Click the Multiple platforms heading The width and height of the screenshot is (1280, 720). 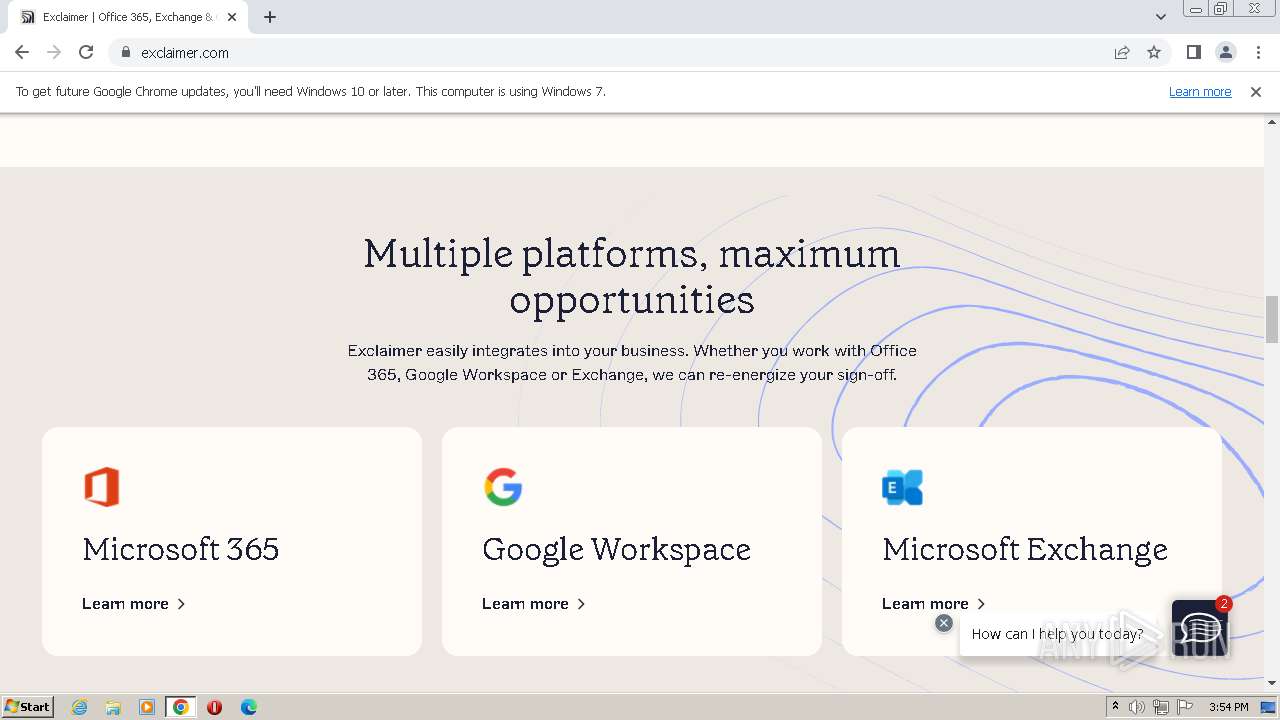pos(632,276)
